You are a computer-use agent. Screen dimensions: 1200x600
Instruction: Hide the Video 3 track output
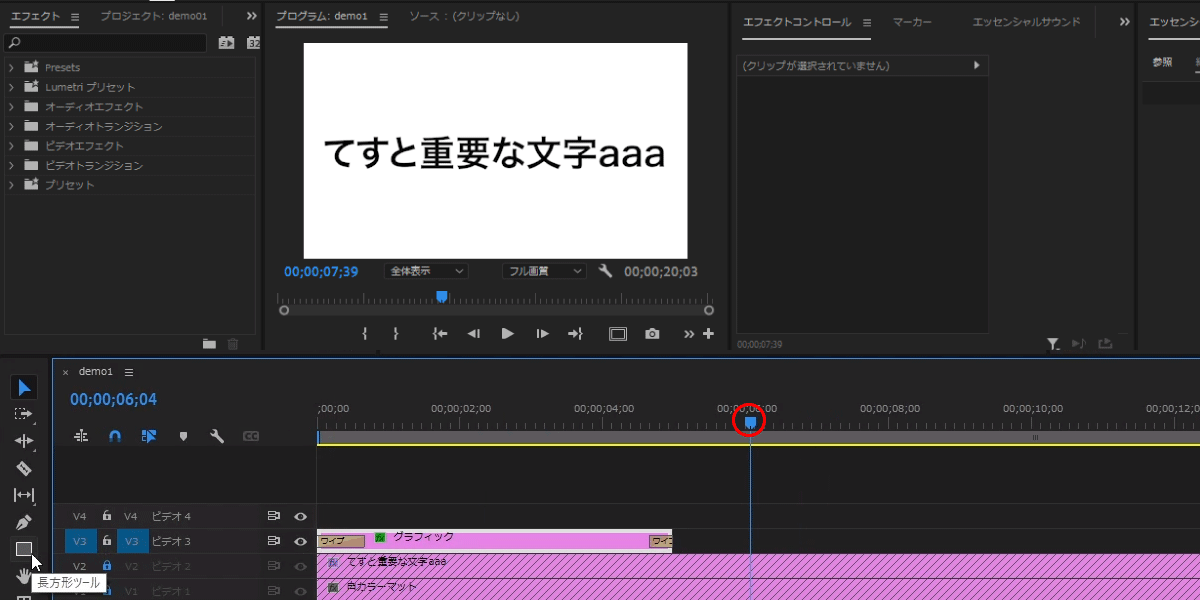(300, 541)
